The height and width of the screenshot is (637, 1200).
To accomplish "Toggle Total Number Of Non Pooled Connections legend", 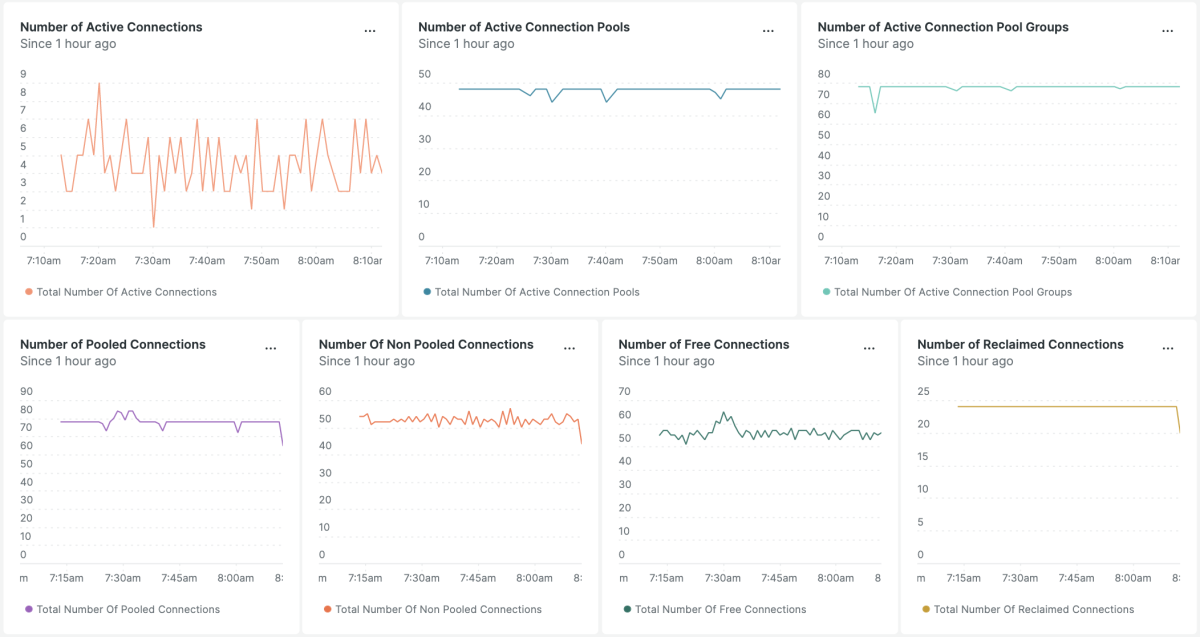I will click(x=438, y=609).
